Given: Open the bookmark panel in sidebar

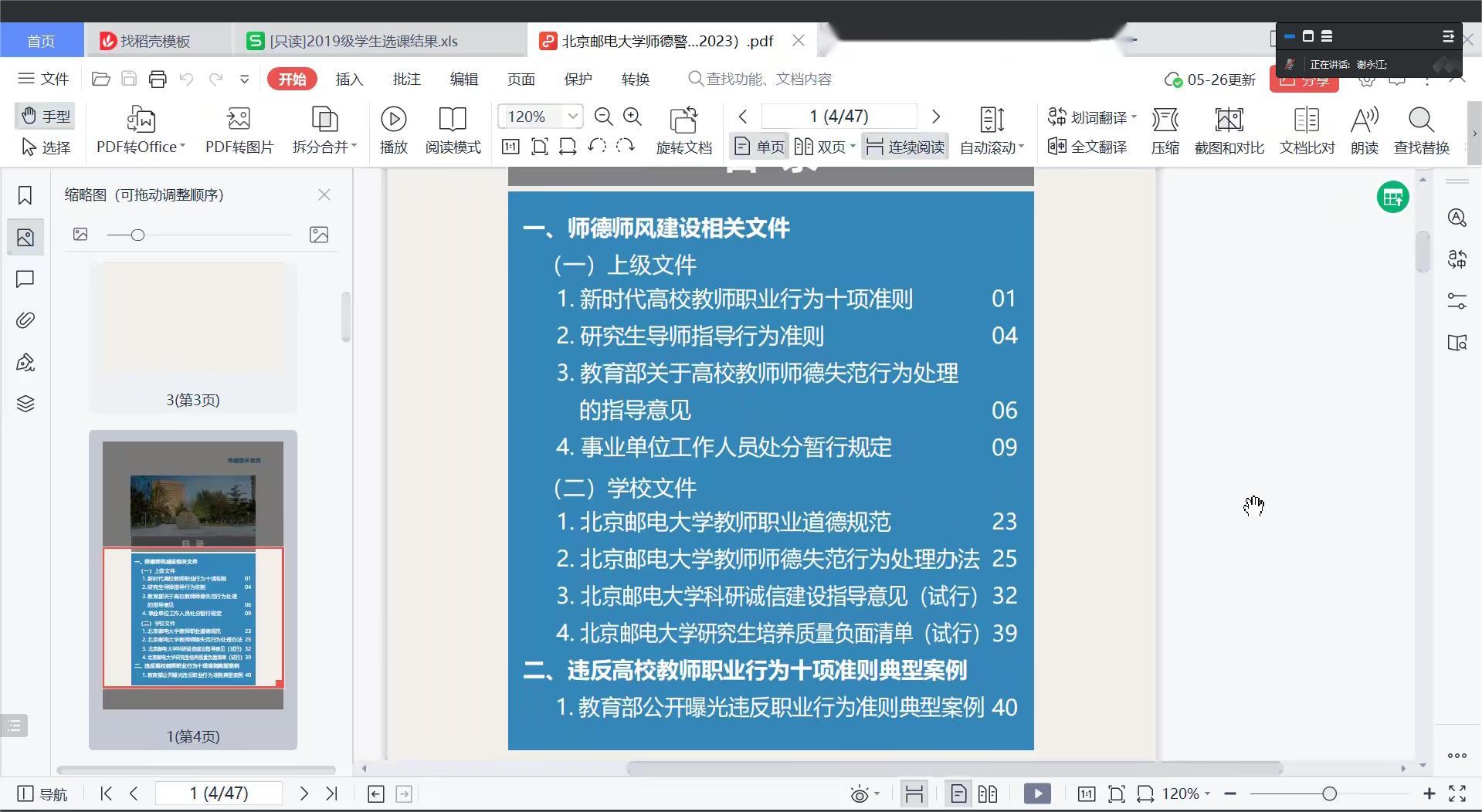Looking at the screenshot, I should [x=25, y=195].
